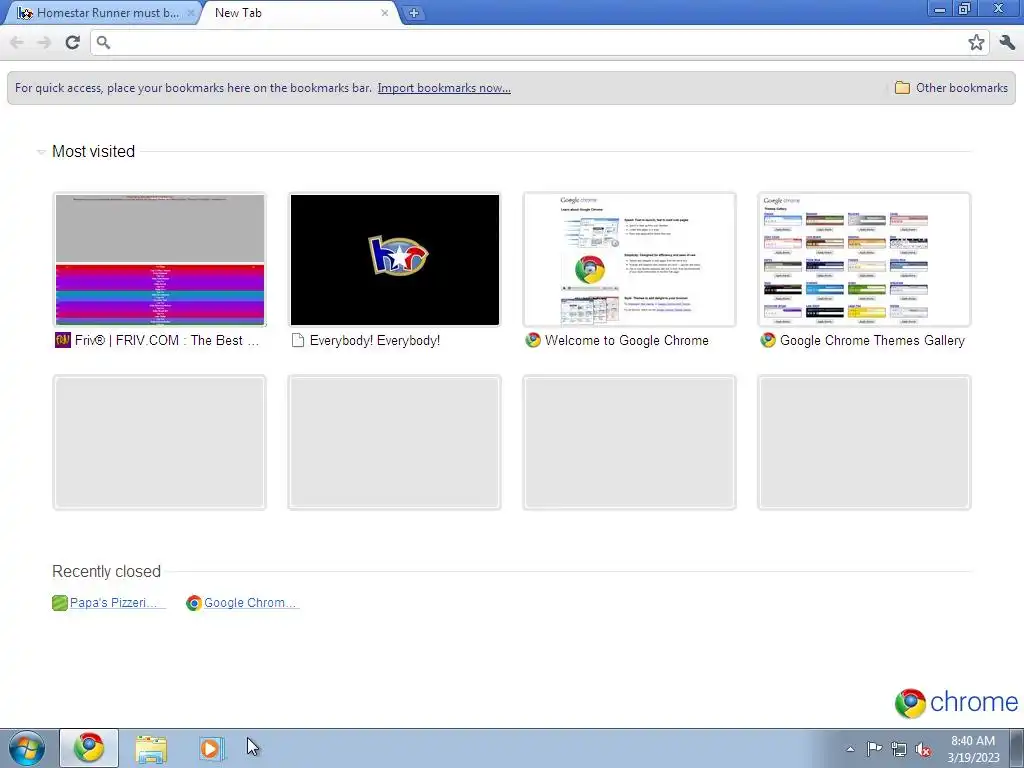Click the Chrome favicon beside Google Chrom... link
Screen dimensions: 1024x768
click(193, 603)
